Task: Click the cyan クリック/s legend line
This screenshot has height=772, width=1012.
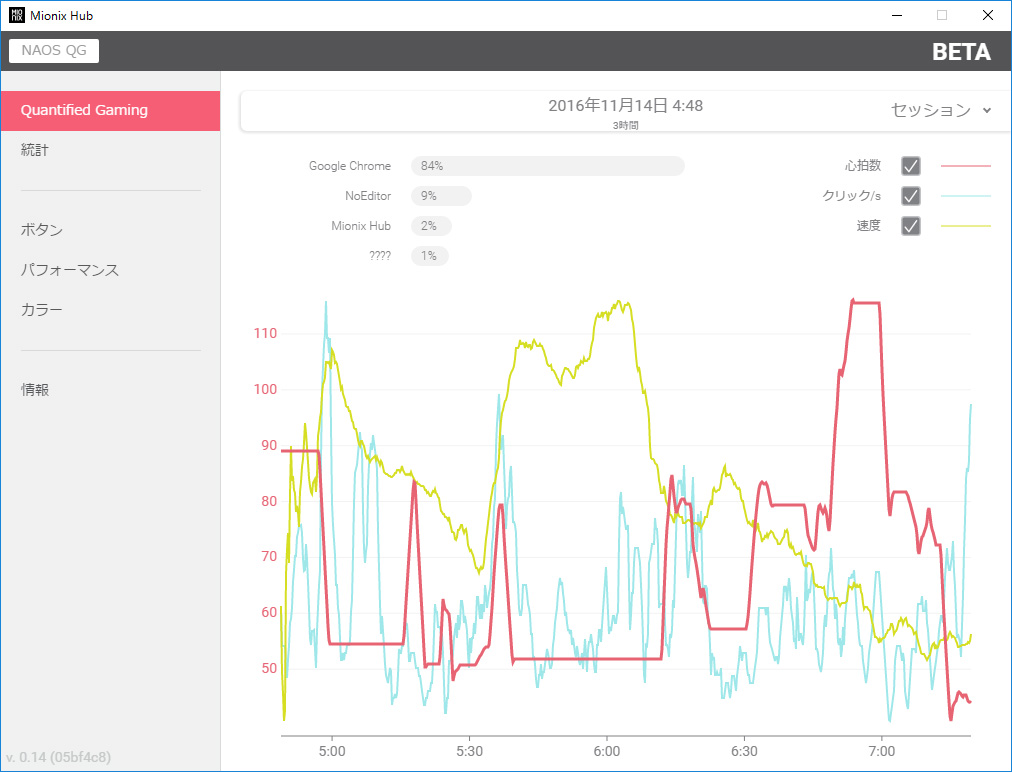Action: point(966,196)
